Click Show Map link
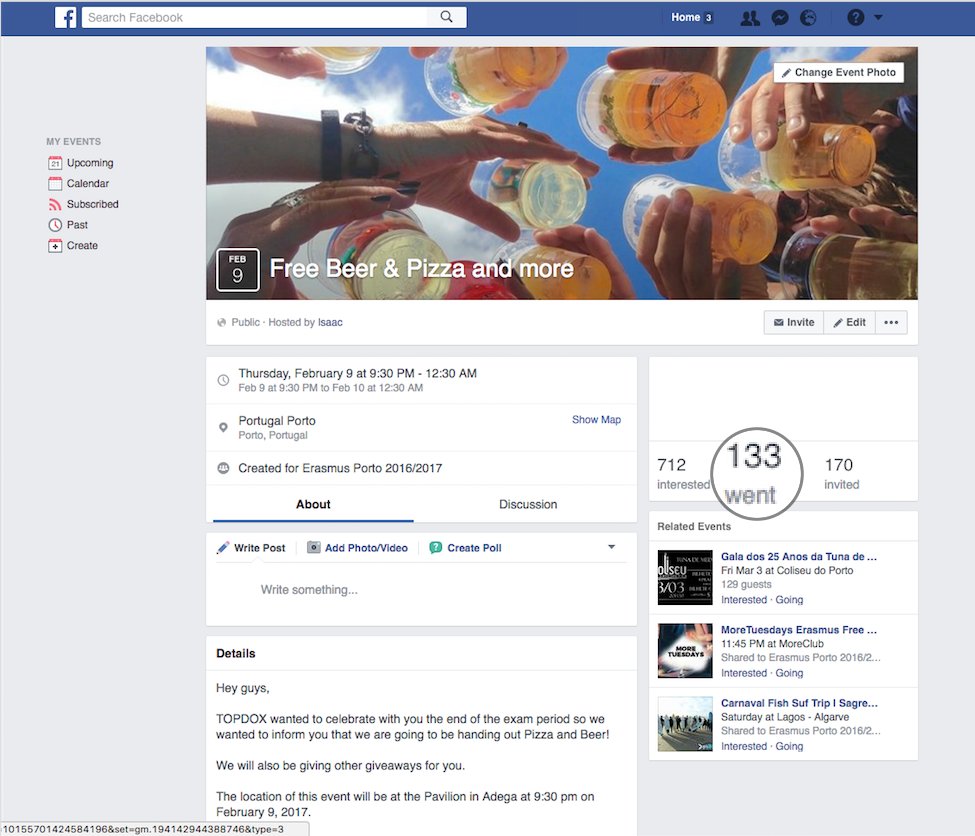 [x=596, y=420]
